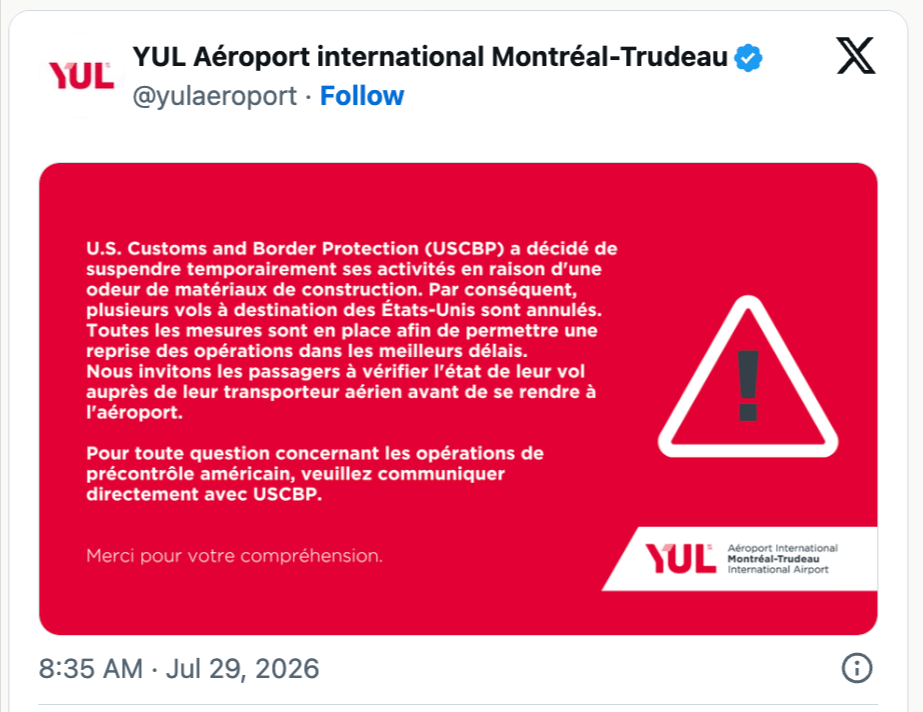Click the Jul 29, 2026 date
The width and height of the screenshot is (923, 712).
click(242, 668)
